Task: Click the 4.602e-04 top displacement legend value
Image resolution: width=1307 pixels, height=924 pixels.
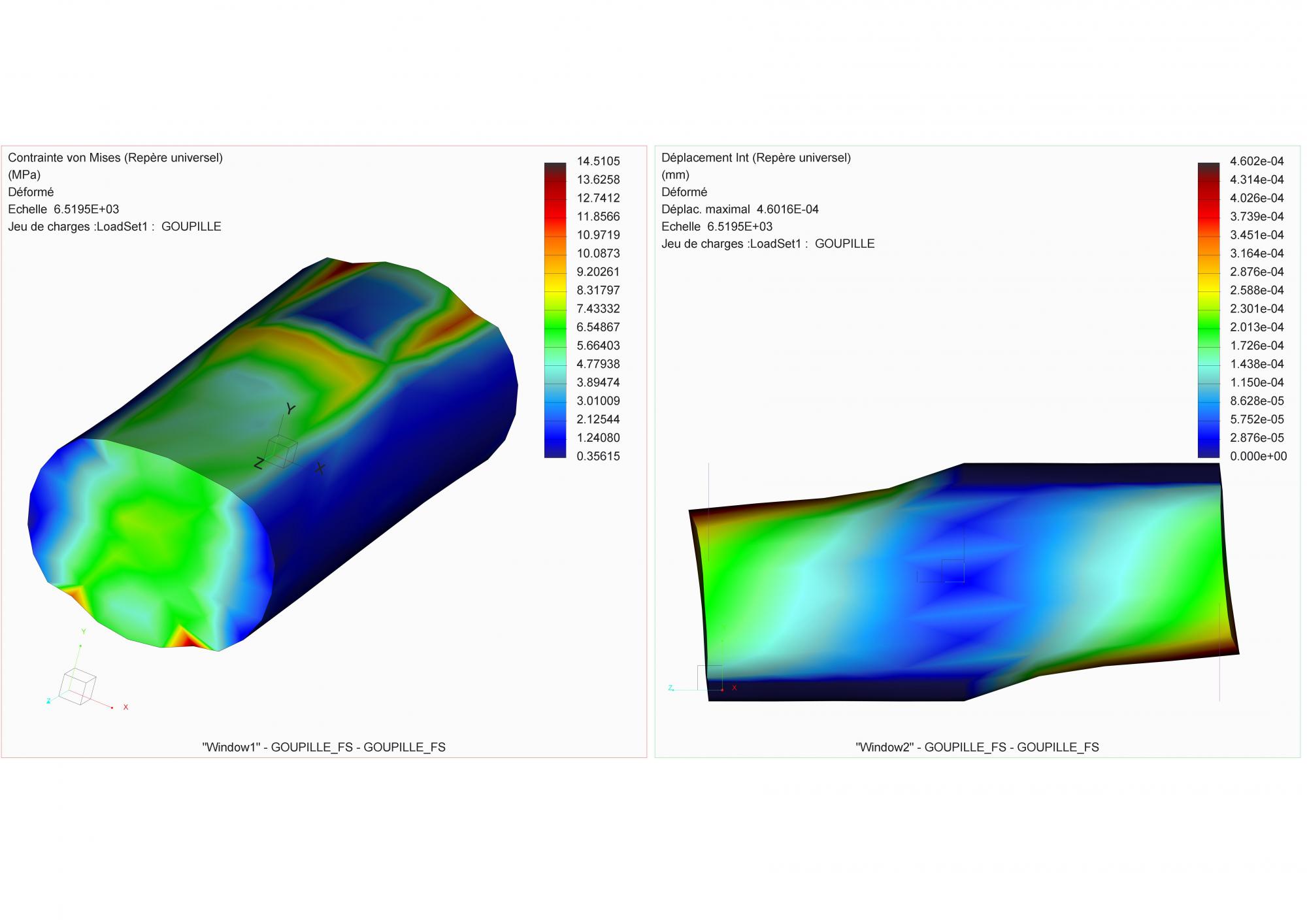Action: click(1257, 161)
